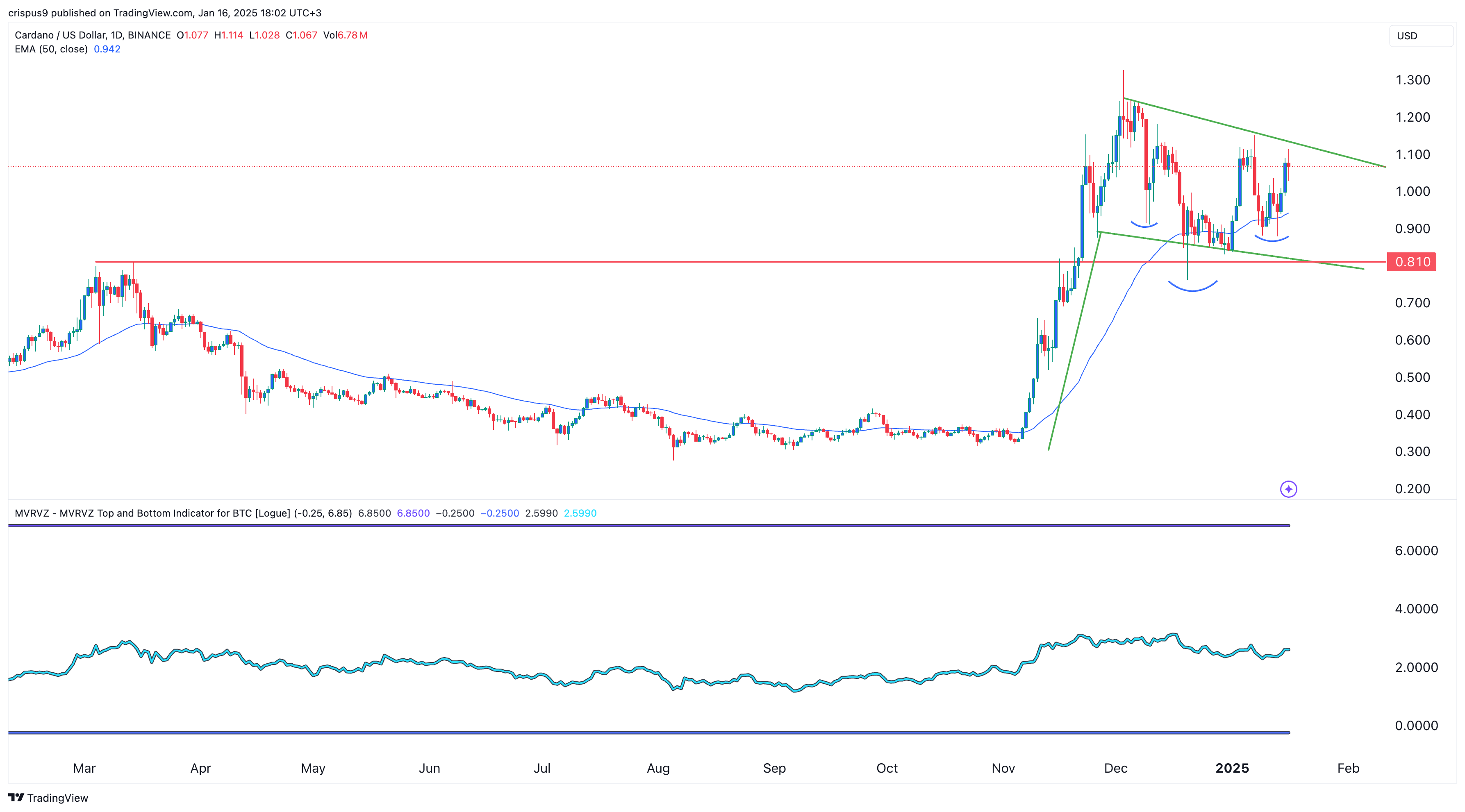The width and height of the screenshot is (1465, 812).
Task: Click the Dec label on the time axis
Action: [x=1115, y=768]
